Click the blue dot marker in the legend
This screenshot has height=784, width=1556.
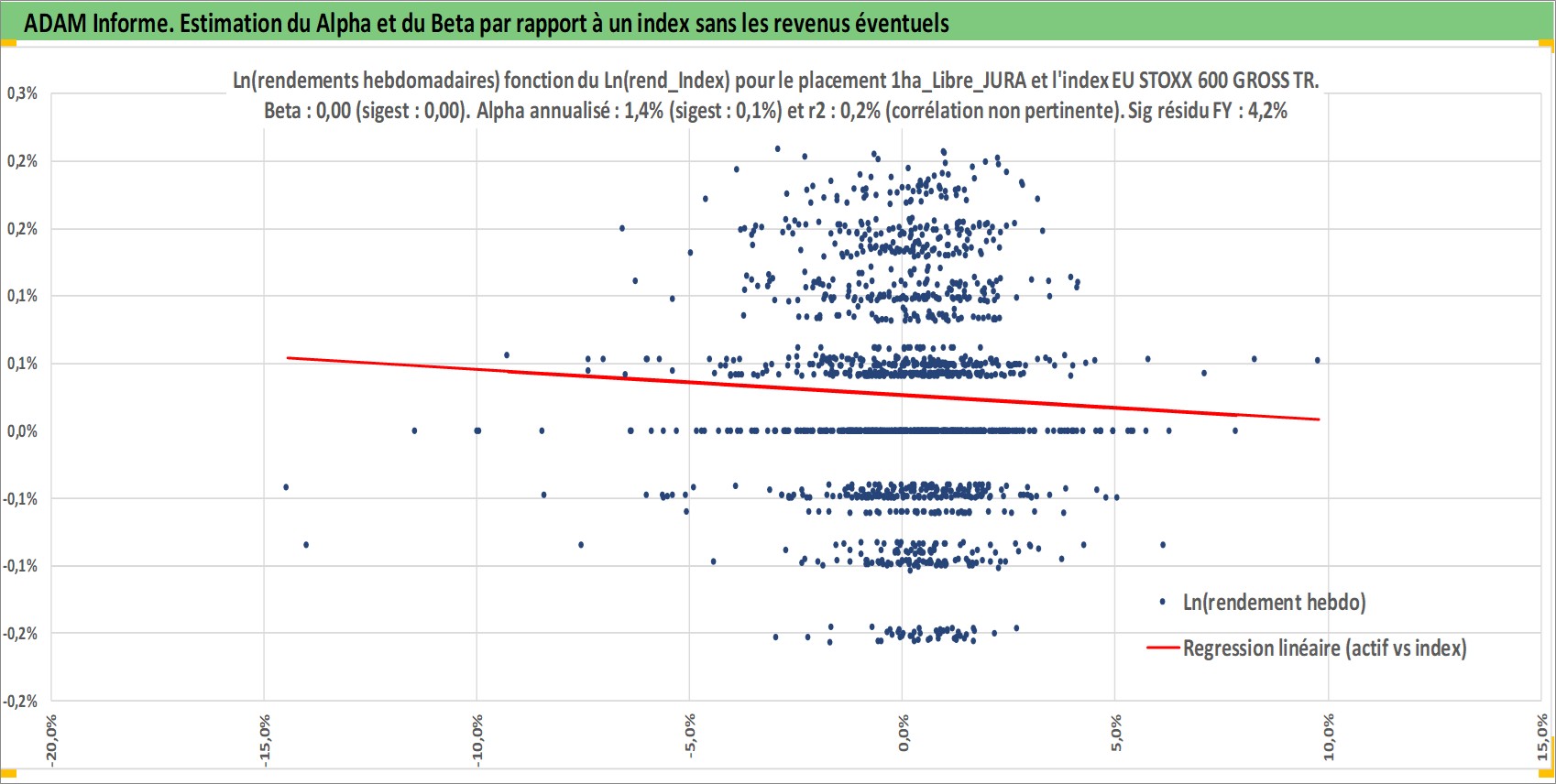click(1162, 602)
